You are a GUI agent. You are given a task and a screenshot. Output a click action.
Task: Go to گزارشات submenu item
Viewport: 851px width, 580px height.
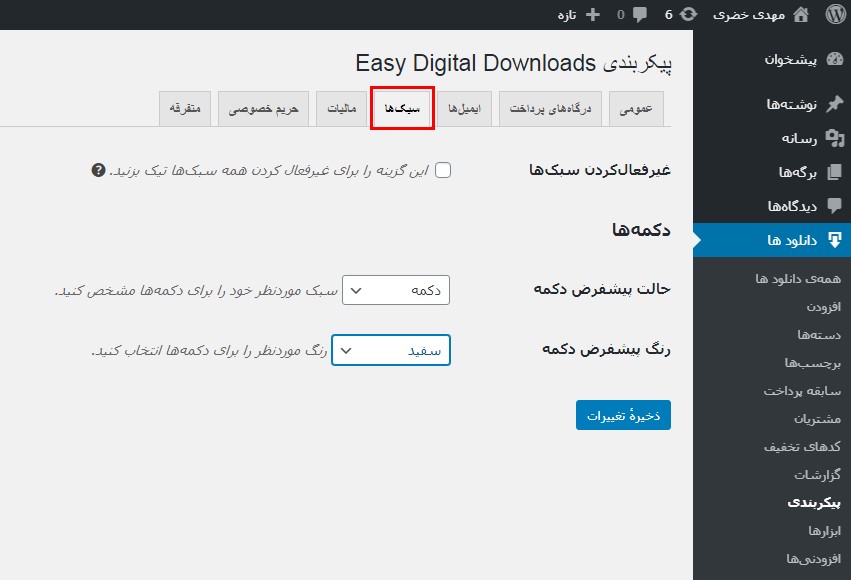(817, 475)
